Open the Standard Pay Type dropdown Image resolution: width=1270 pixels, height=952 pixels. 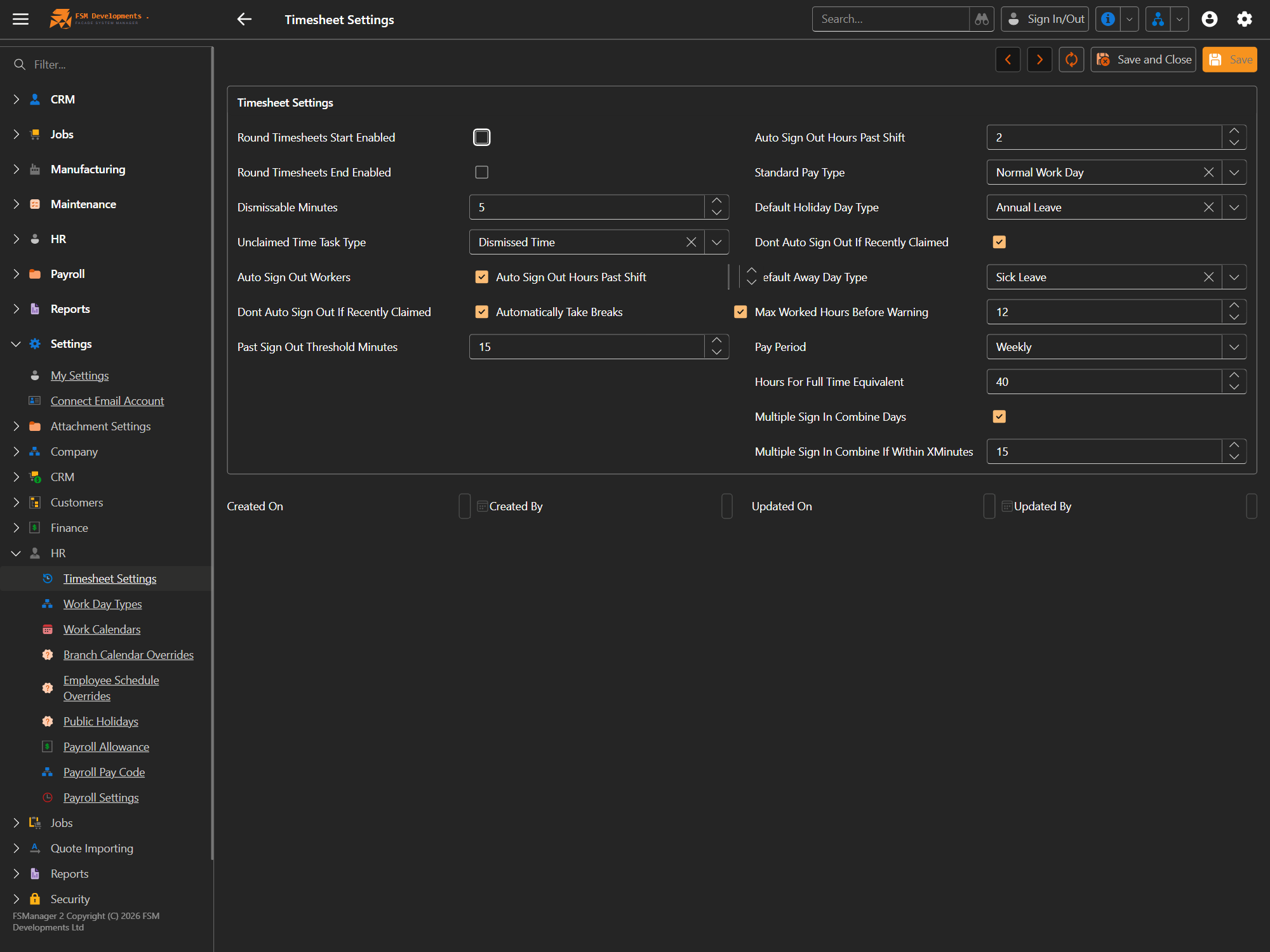pos(1234,173)
